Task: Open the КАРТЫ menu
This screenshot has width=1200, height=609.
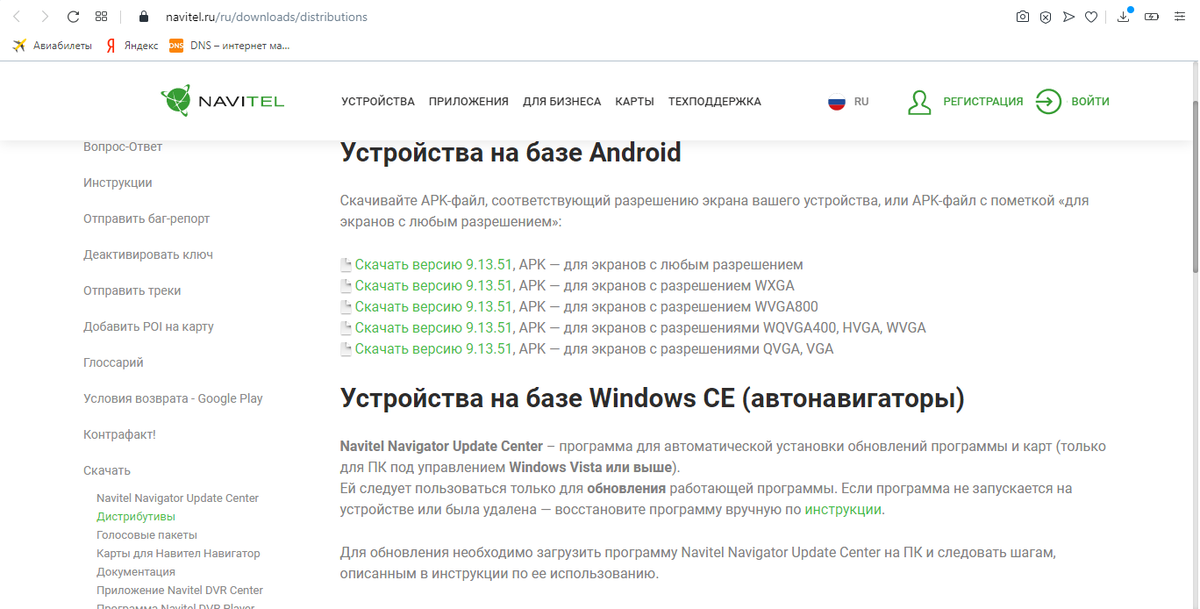Action: tap(635, 102)
